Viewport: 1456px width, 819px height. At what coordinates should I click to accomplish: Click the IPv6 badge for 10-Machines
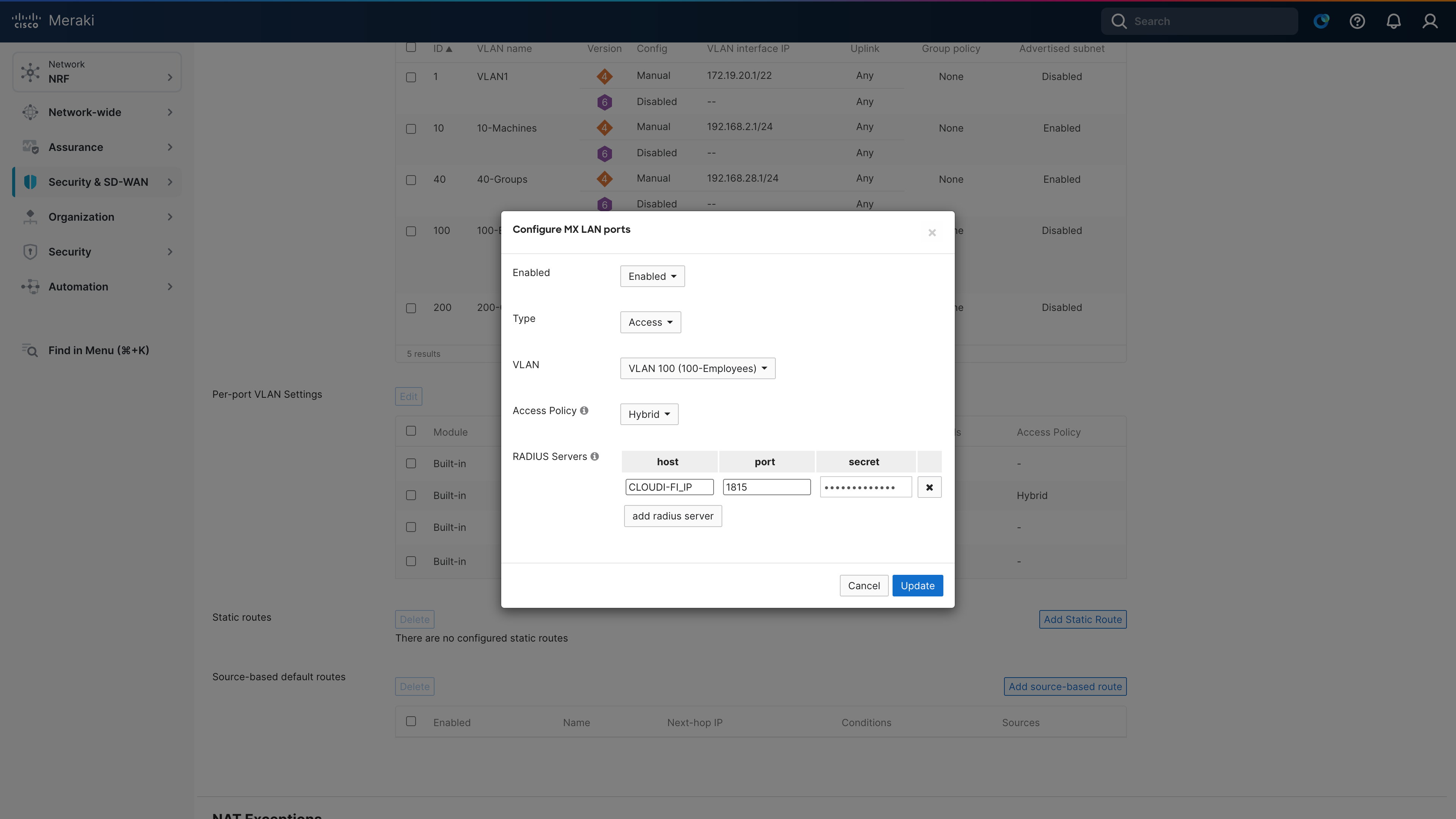point(604,154)
